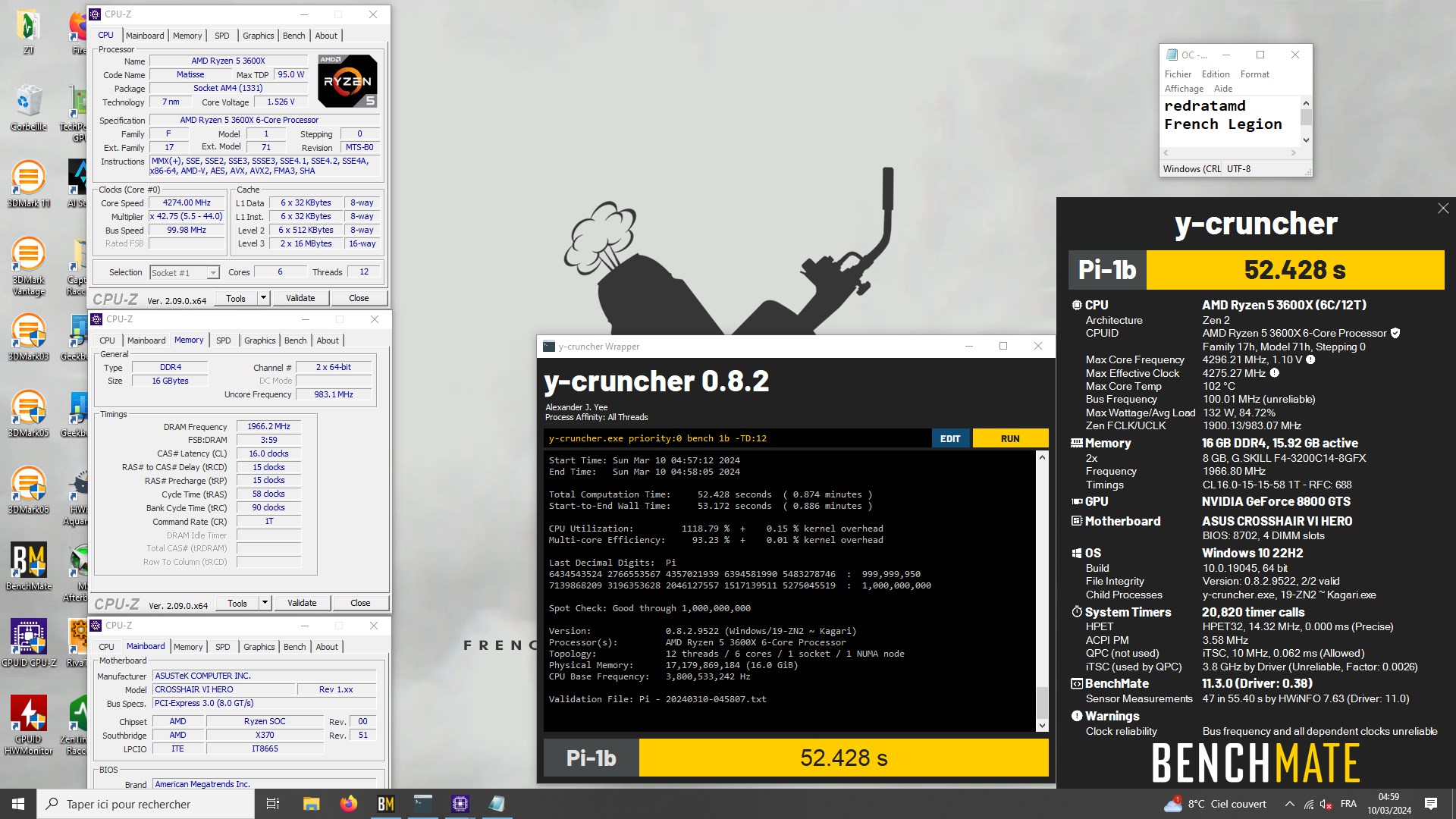Image resolution: width=1456 pixels, height=819 pixels.
Task: Click the Tools button in CPU-Z CPU window
Action: [236, 298]
